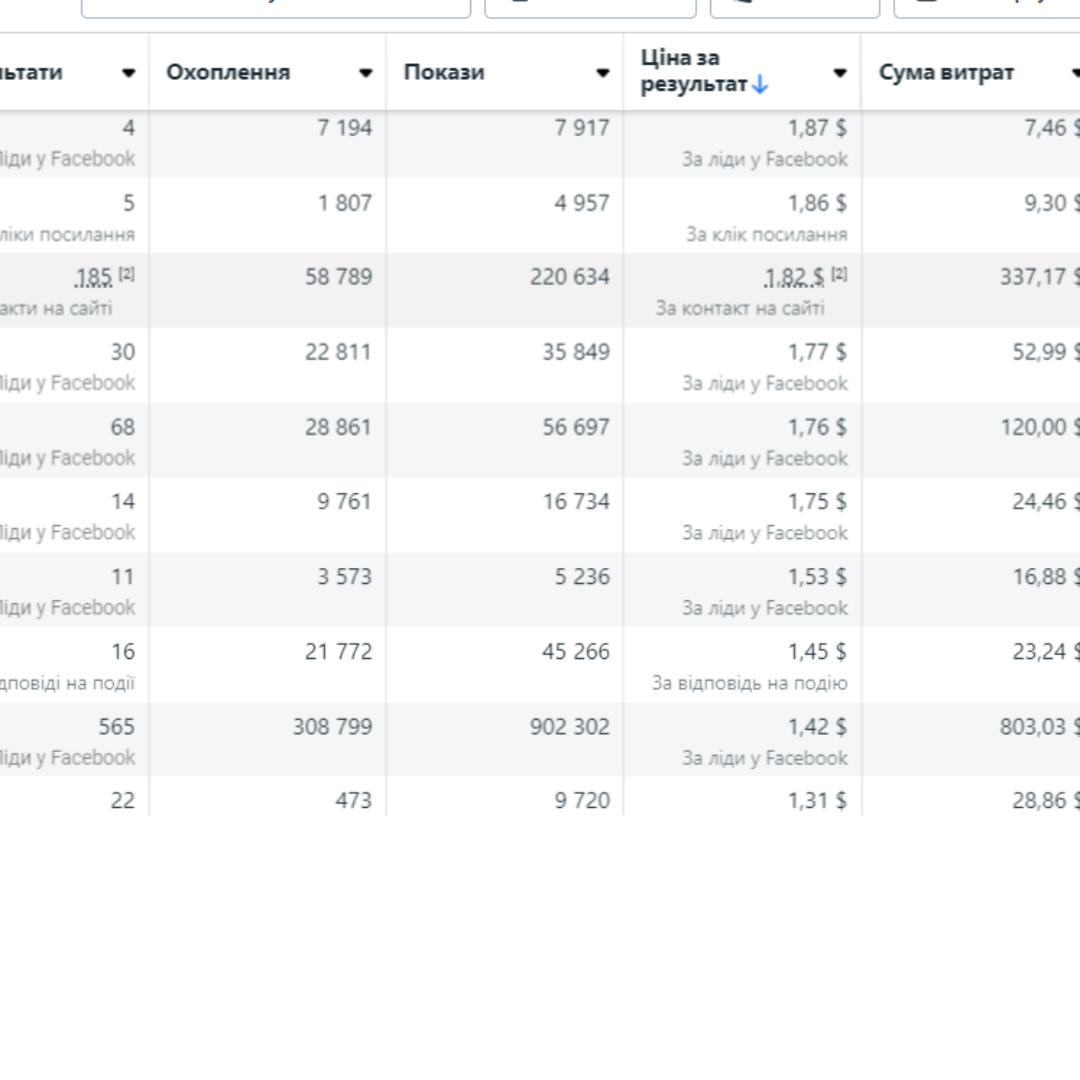
Task: Click the amount spent 24,46
Action: 1045,501
